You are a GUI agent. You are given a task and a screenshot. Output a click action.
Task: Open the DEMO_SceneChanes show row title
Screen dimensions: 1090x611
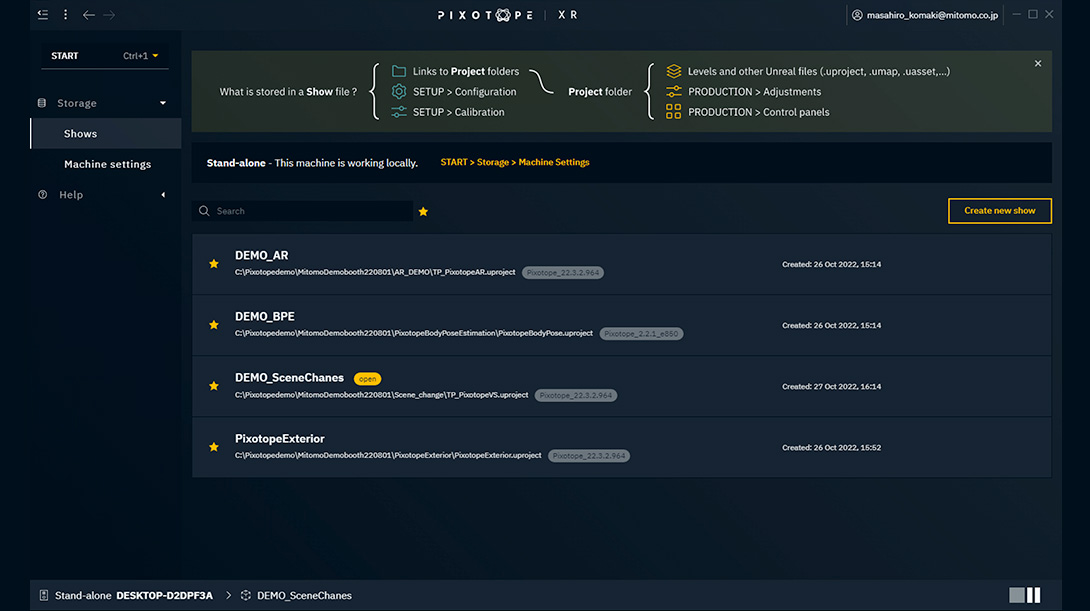[289, 377]
